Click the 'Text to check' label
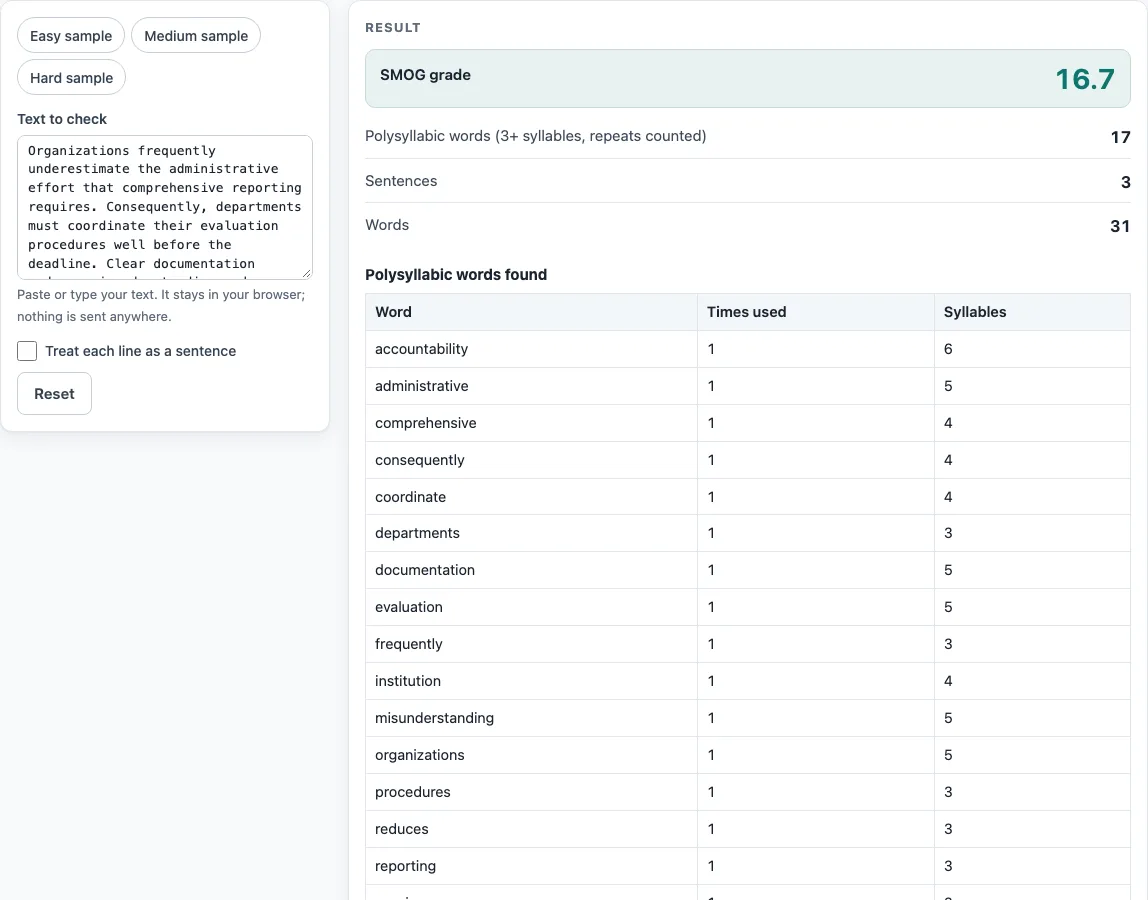 62,119
